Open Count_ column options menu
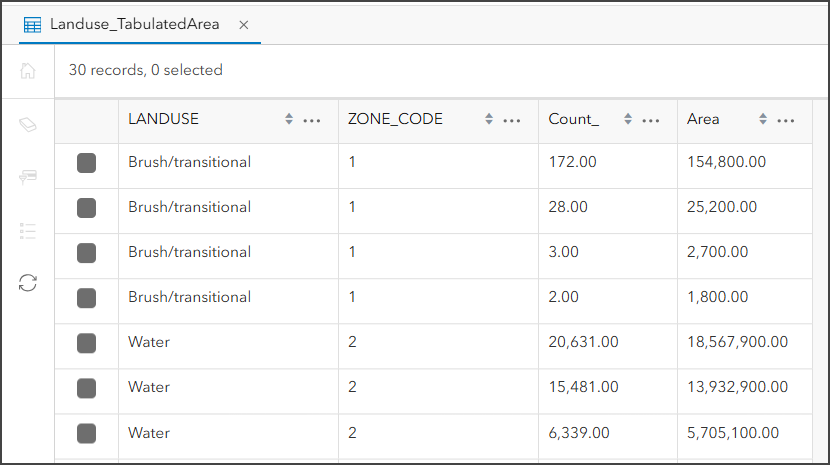 [651, 120]
